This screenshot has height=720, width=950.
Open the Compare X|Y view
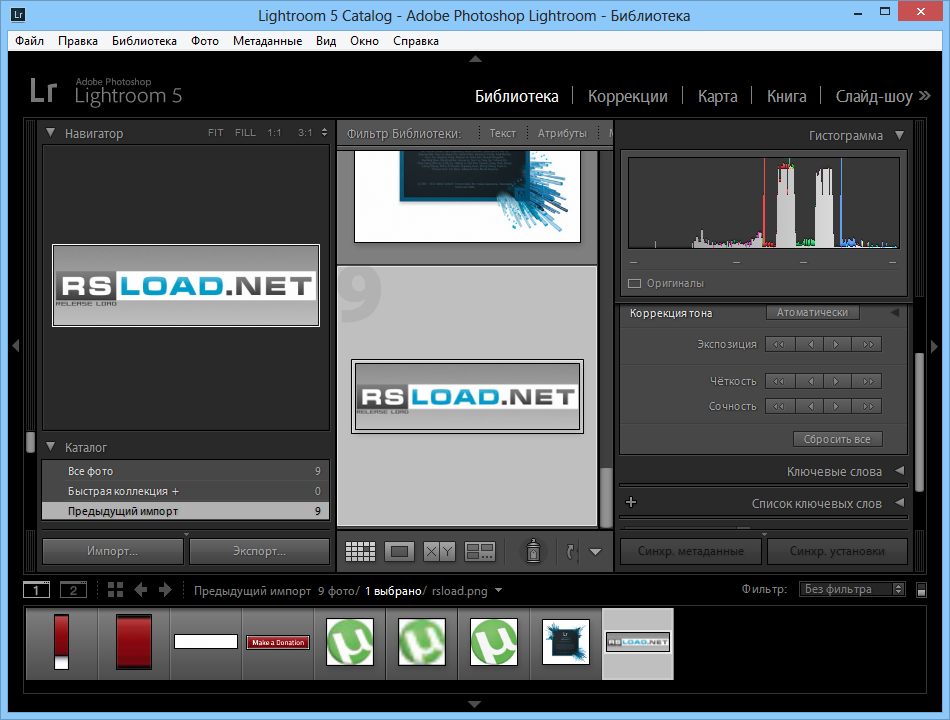439,552
